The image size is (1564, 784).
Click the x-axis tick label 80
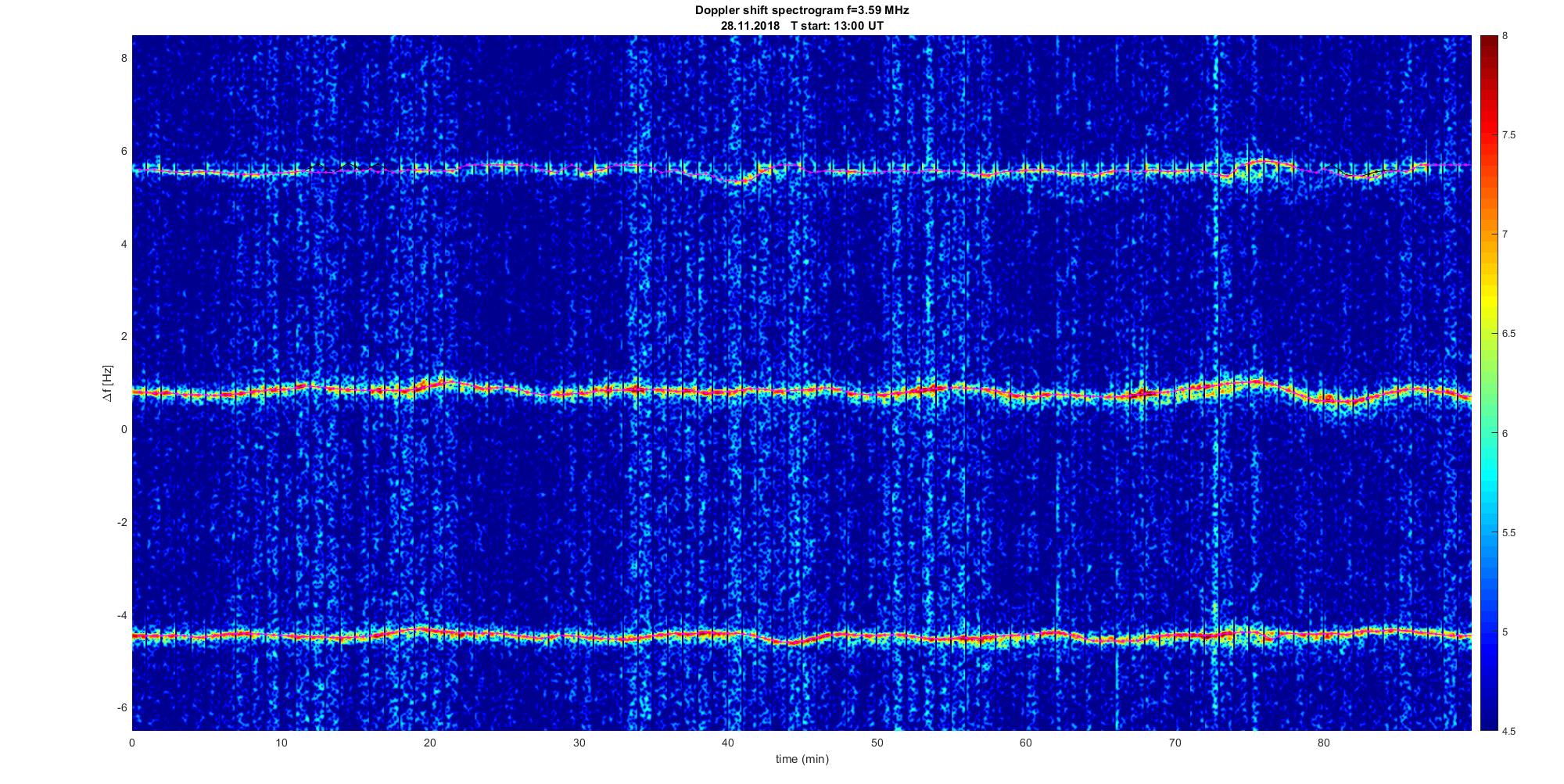click(1324, 743)
